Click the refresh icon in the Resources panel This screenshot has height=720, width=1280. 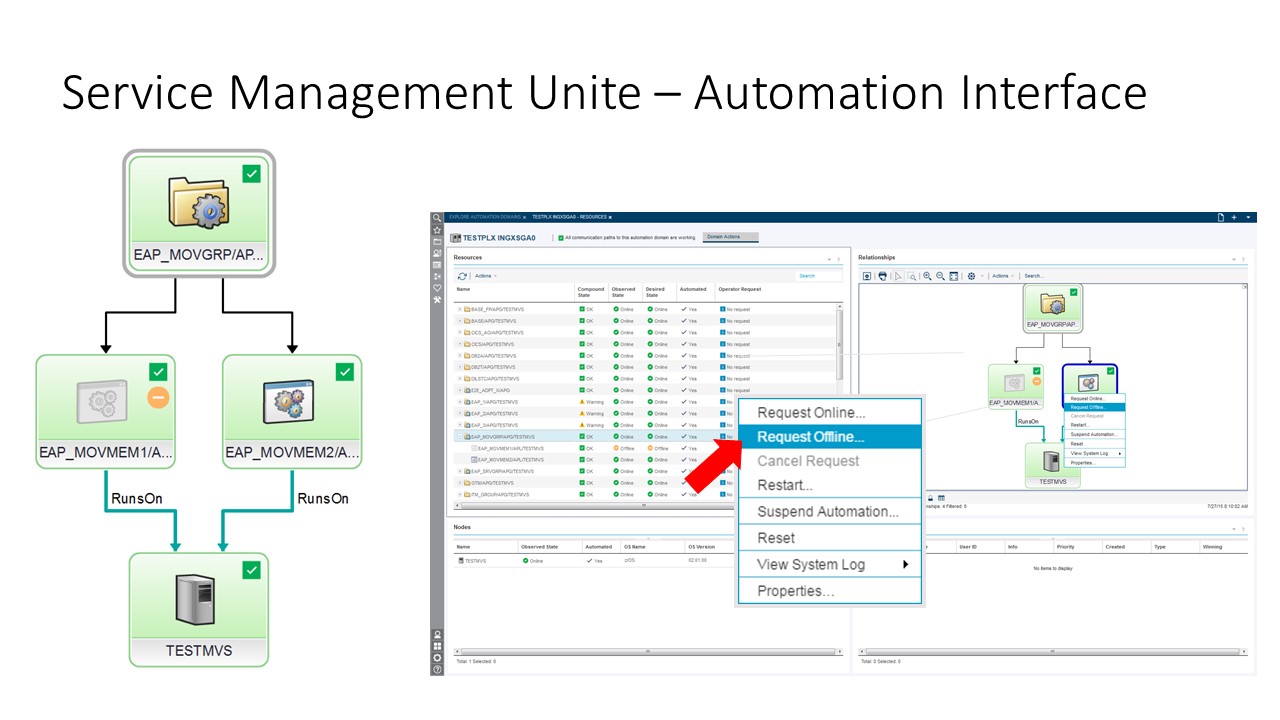coord(461,275)
